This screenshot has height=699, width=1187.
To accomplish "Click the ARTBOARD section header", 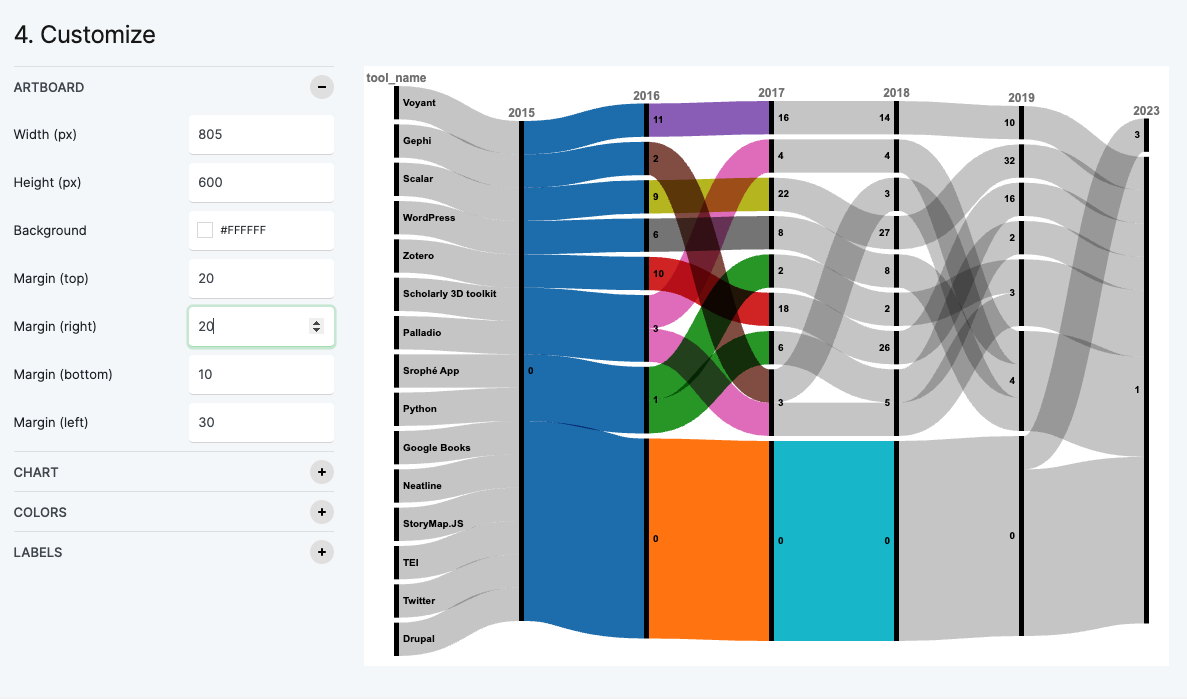I will (x=173, y=87).
